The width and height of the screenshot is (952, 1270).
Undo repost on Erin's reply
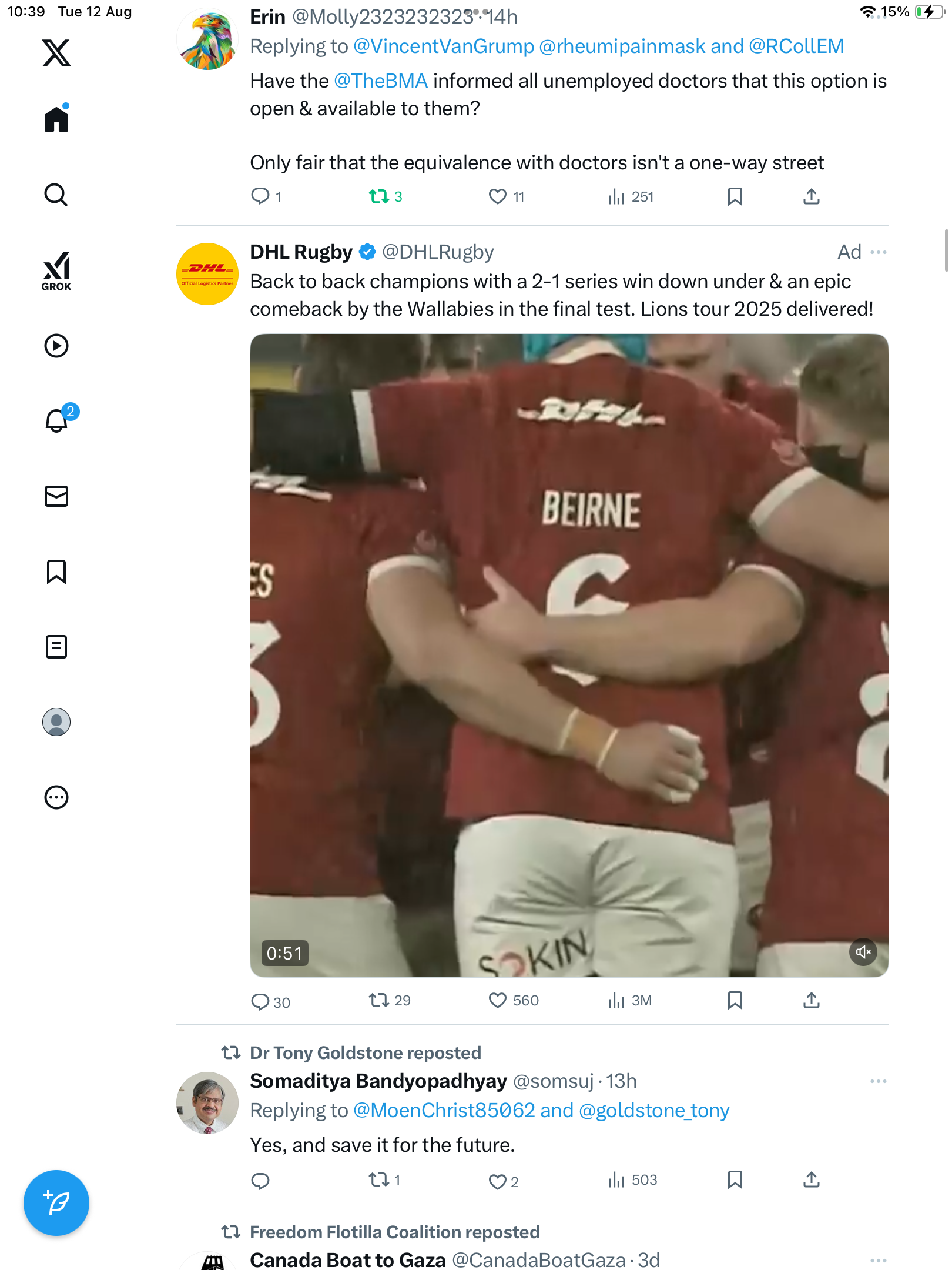tap(379, 196)
